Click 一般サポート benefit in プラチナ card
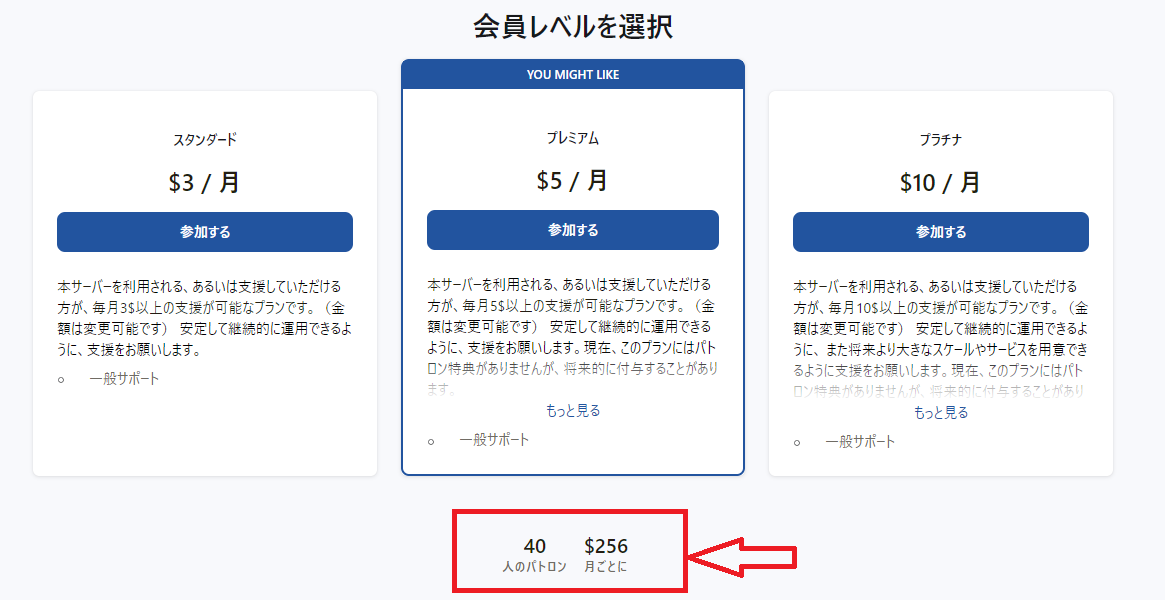This screenshot has height=600, width=1165. tap(860, 441)
